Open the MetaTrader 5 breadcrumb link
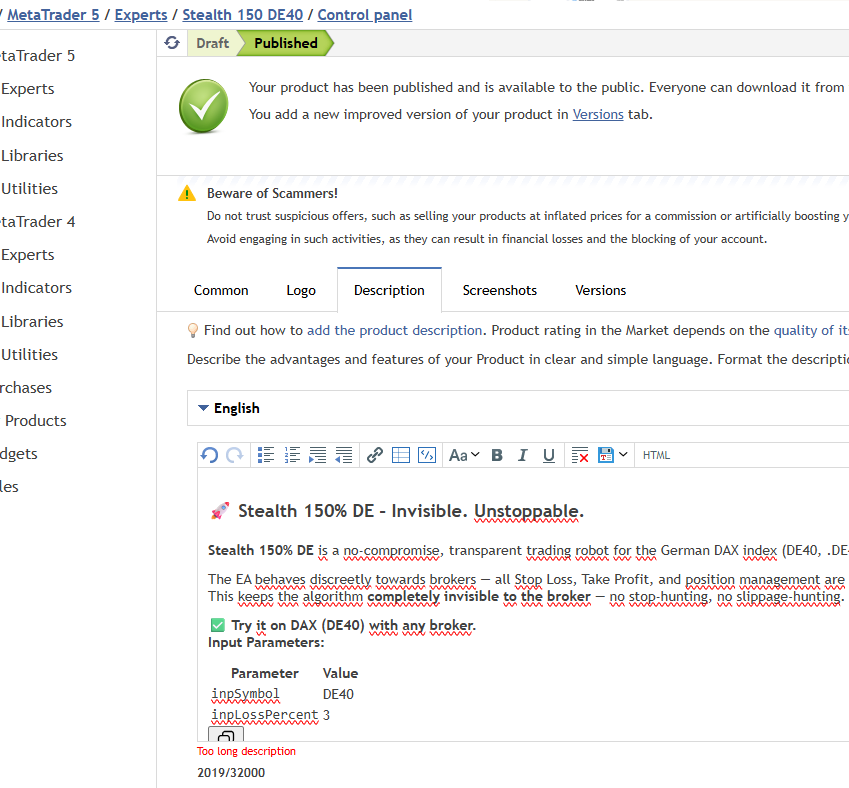 coord(53,15)
